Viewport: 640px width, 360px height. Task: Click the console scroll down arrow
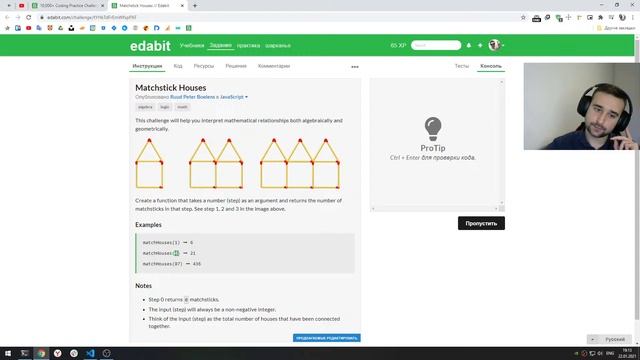502,202
